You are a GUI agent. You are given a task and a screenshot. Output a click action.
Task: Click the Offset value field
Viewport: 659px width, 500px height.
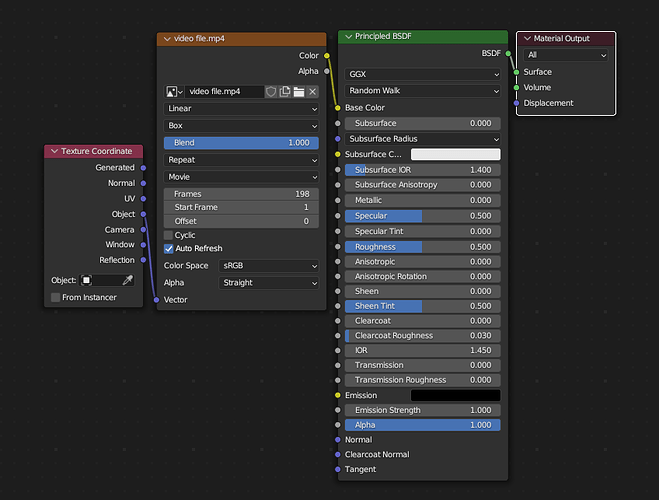point(241,221)
